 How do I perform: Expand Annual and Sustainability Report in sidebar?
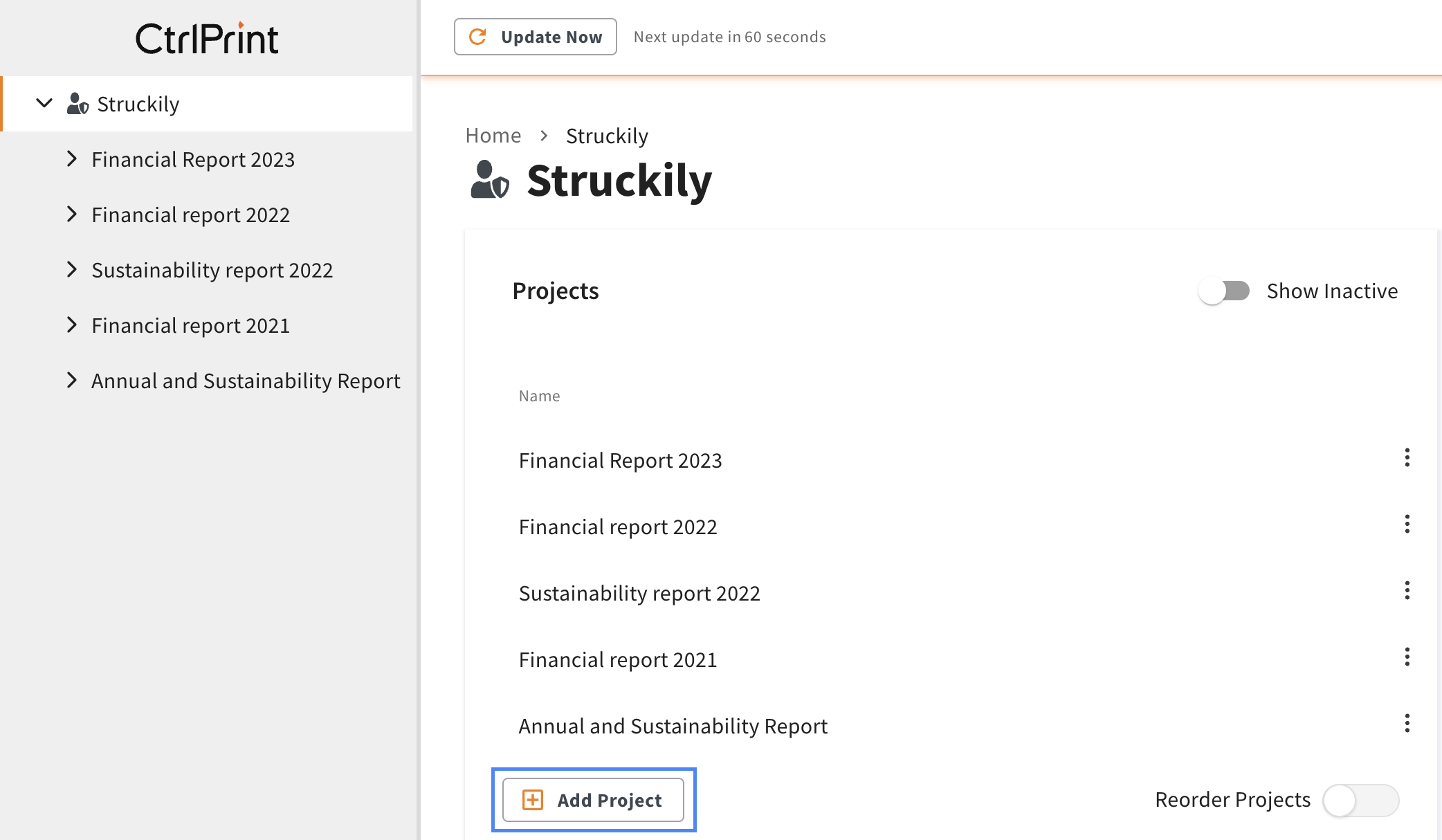click(72, 381)
